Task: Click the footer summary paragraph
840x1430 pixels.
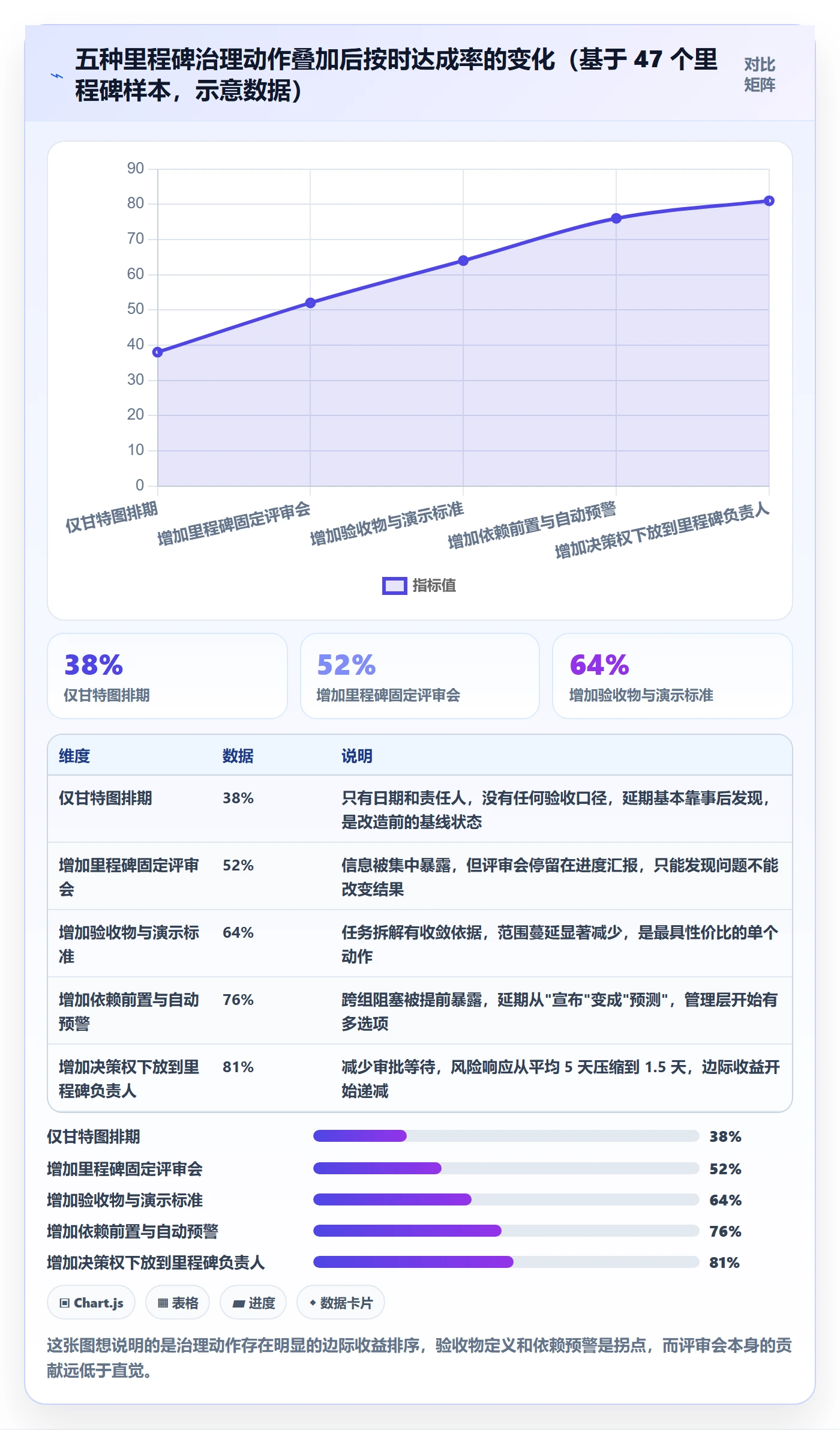Action: [419, 1358]
